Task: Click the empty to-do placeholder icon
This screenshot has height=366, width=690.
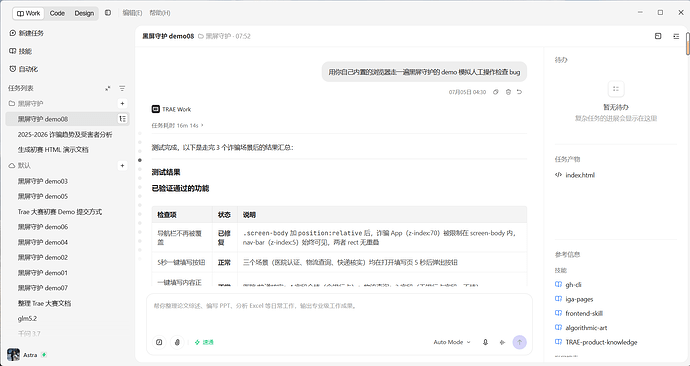Action: 616,89
